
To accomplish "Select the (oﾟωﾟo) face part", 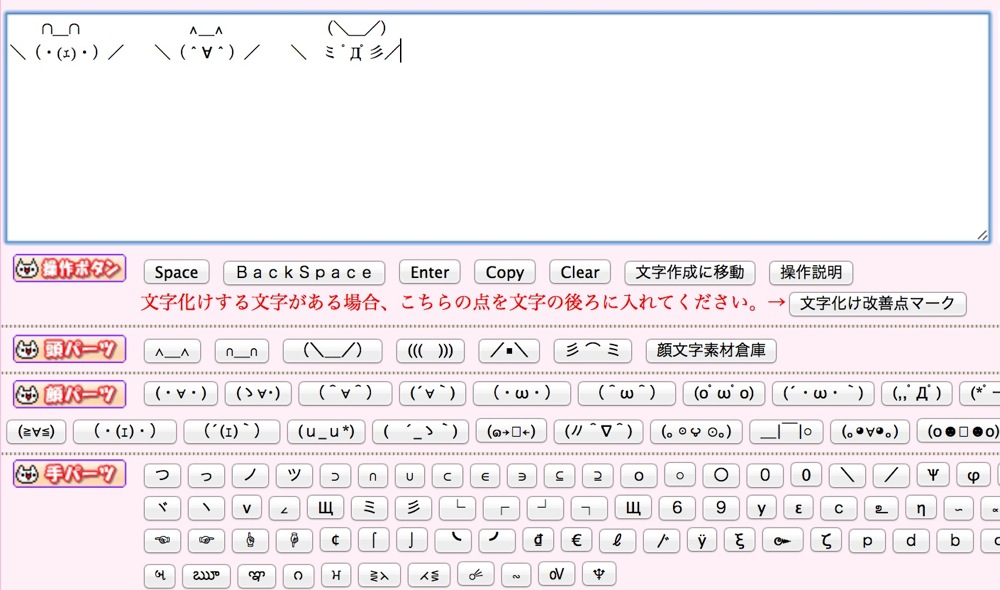I will click(723, 394).
